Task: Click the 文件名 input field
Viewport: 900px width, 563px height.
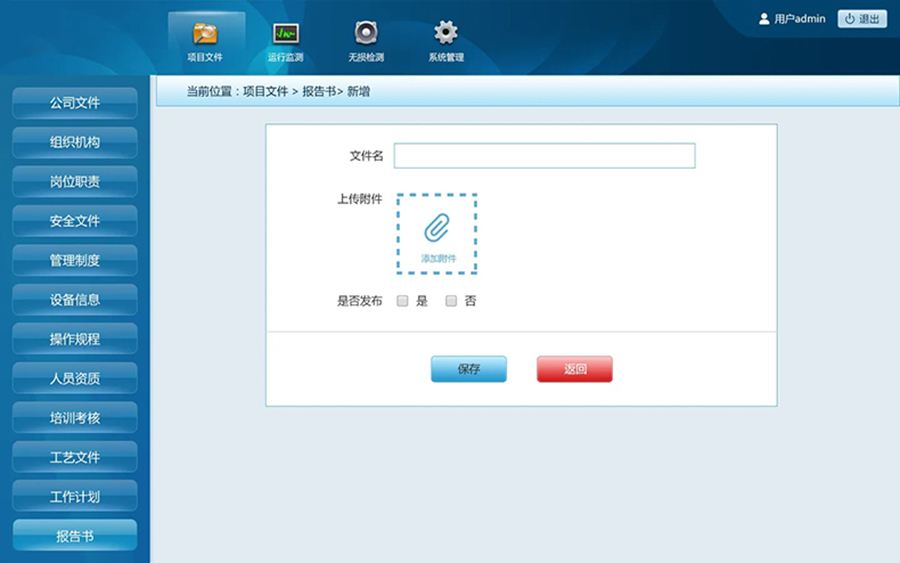Action: pos(544,156)
